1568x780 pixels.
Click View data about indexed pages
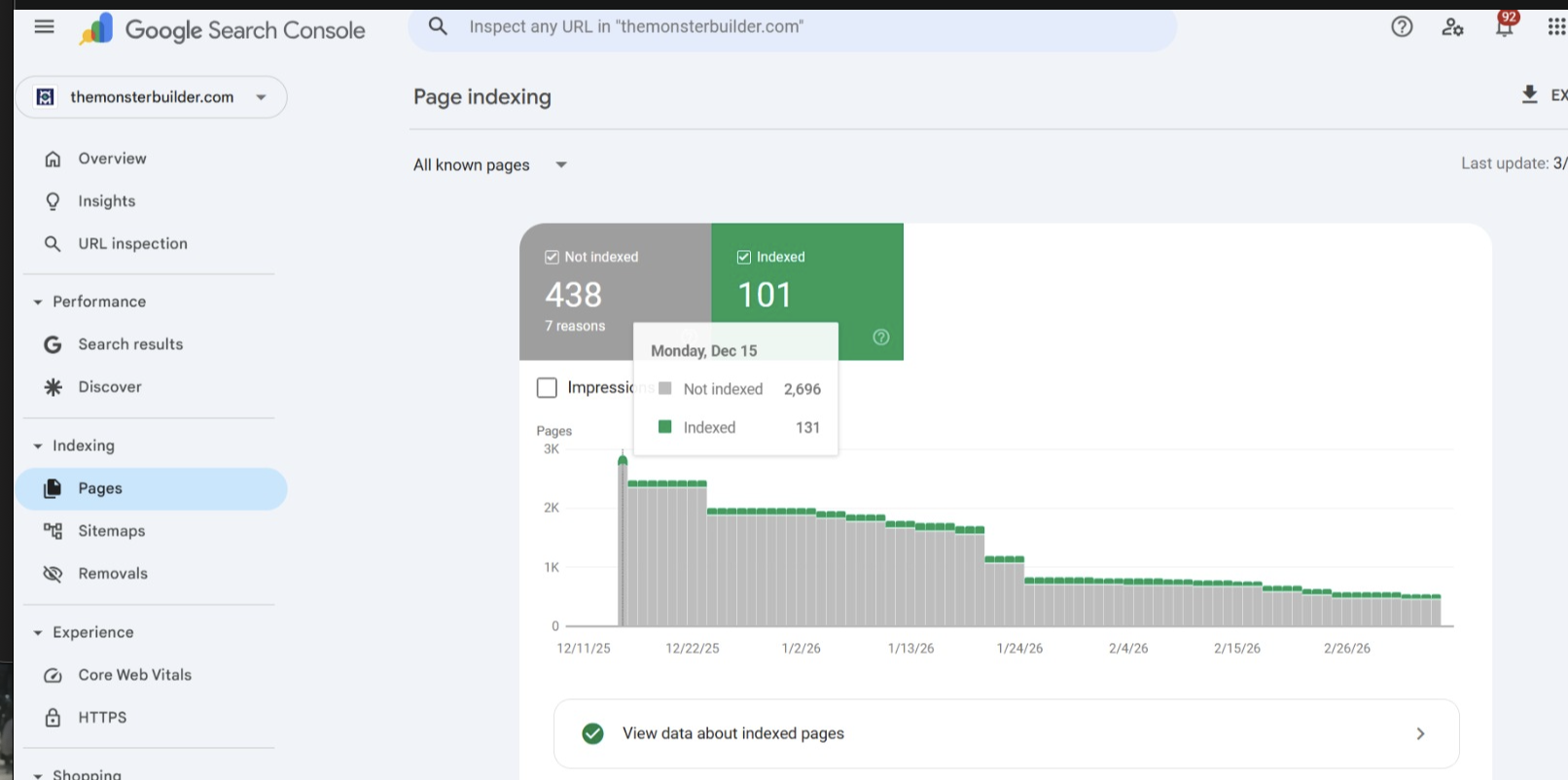(1006, 733)
